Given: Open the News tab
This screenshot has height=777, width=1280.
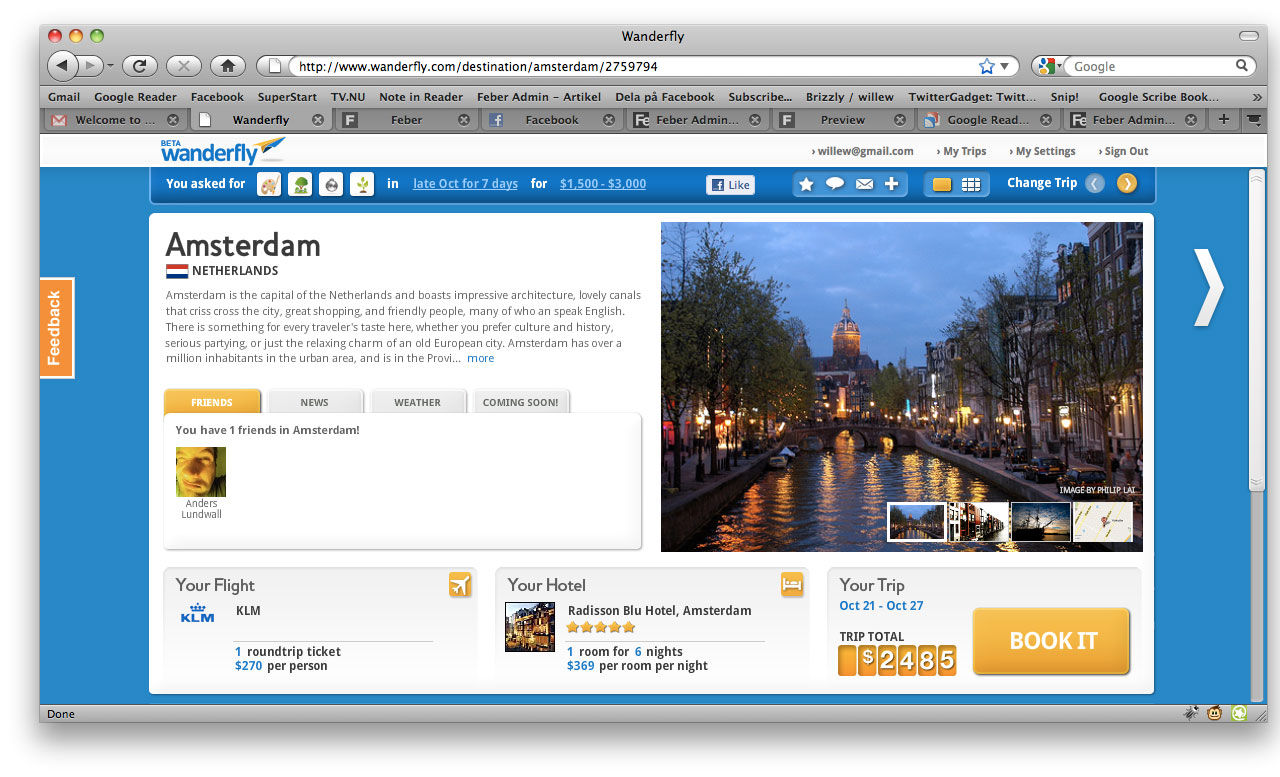Looking at the screenshot, I should coord(314,402).
